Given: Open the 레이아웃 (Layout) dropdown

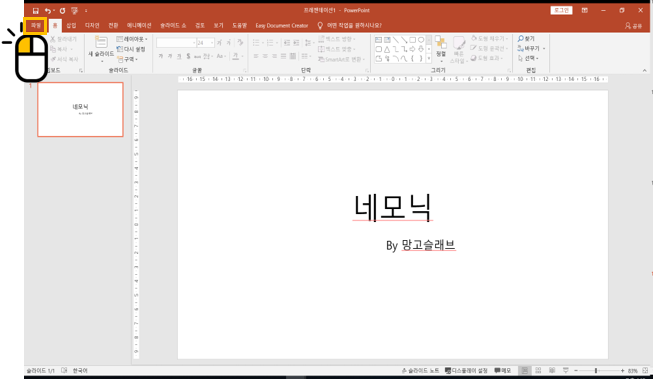Looking at the screenshot, I should pos(132,39).
